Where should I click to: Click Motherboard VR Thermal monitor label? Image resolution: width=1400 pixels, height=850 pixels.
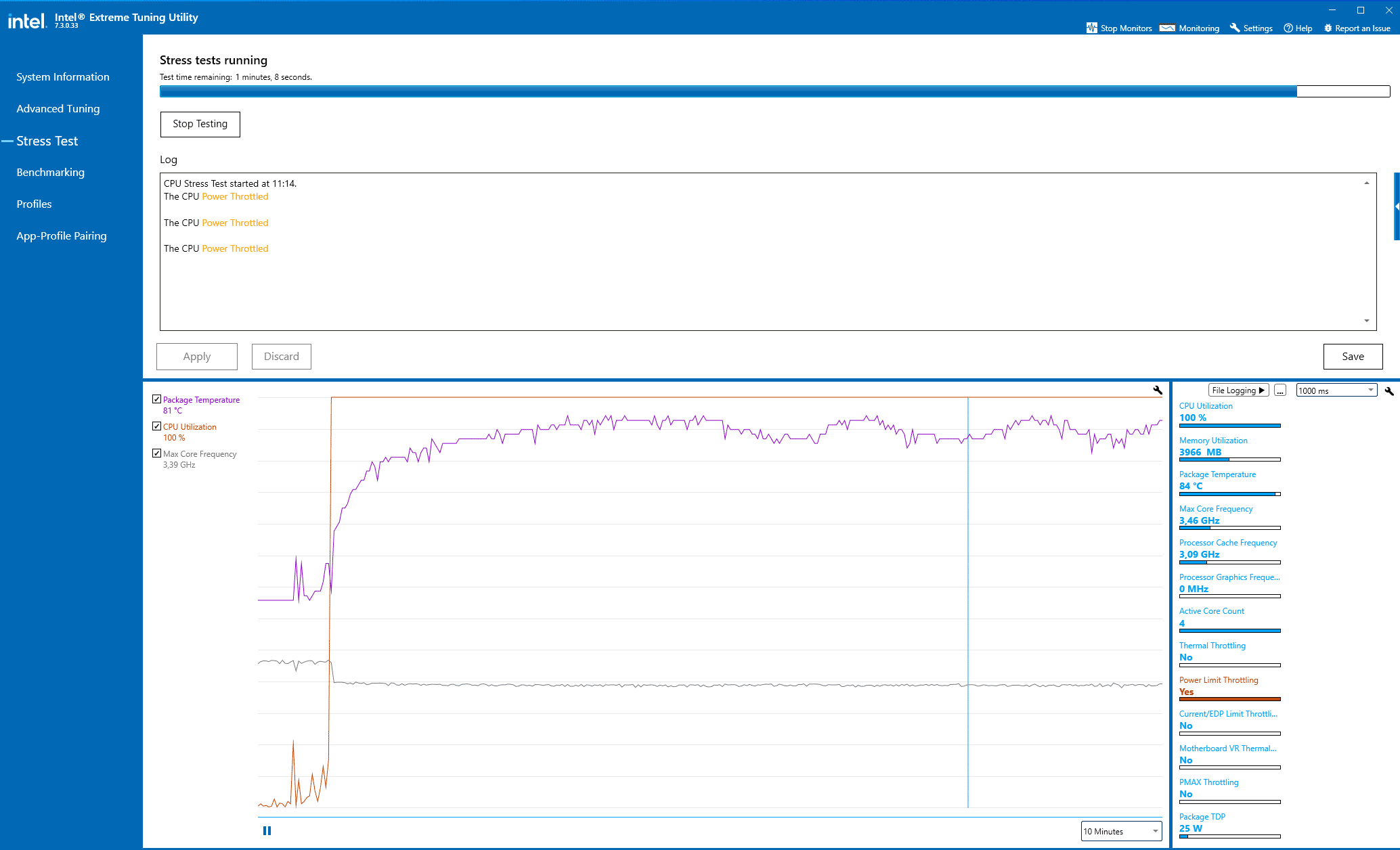click(1227, 748)
